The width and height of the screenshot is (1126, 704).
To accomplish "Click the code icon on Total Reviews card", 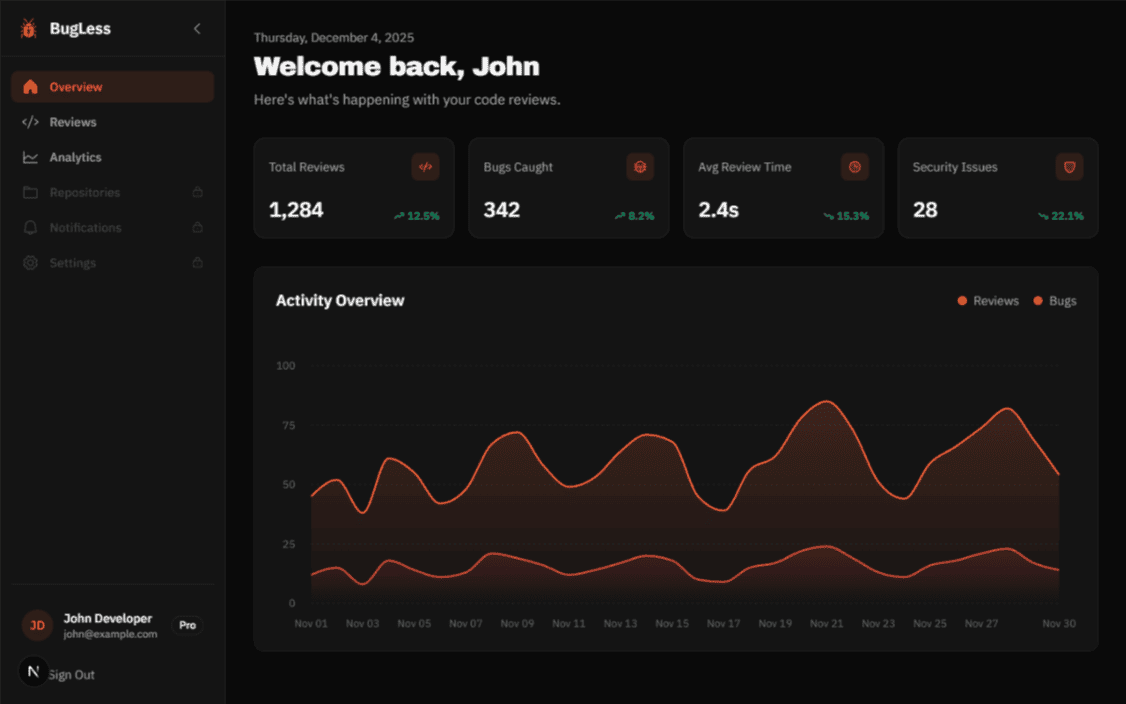I will 425,167.
